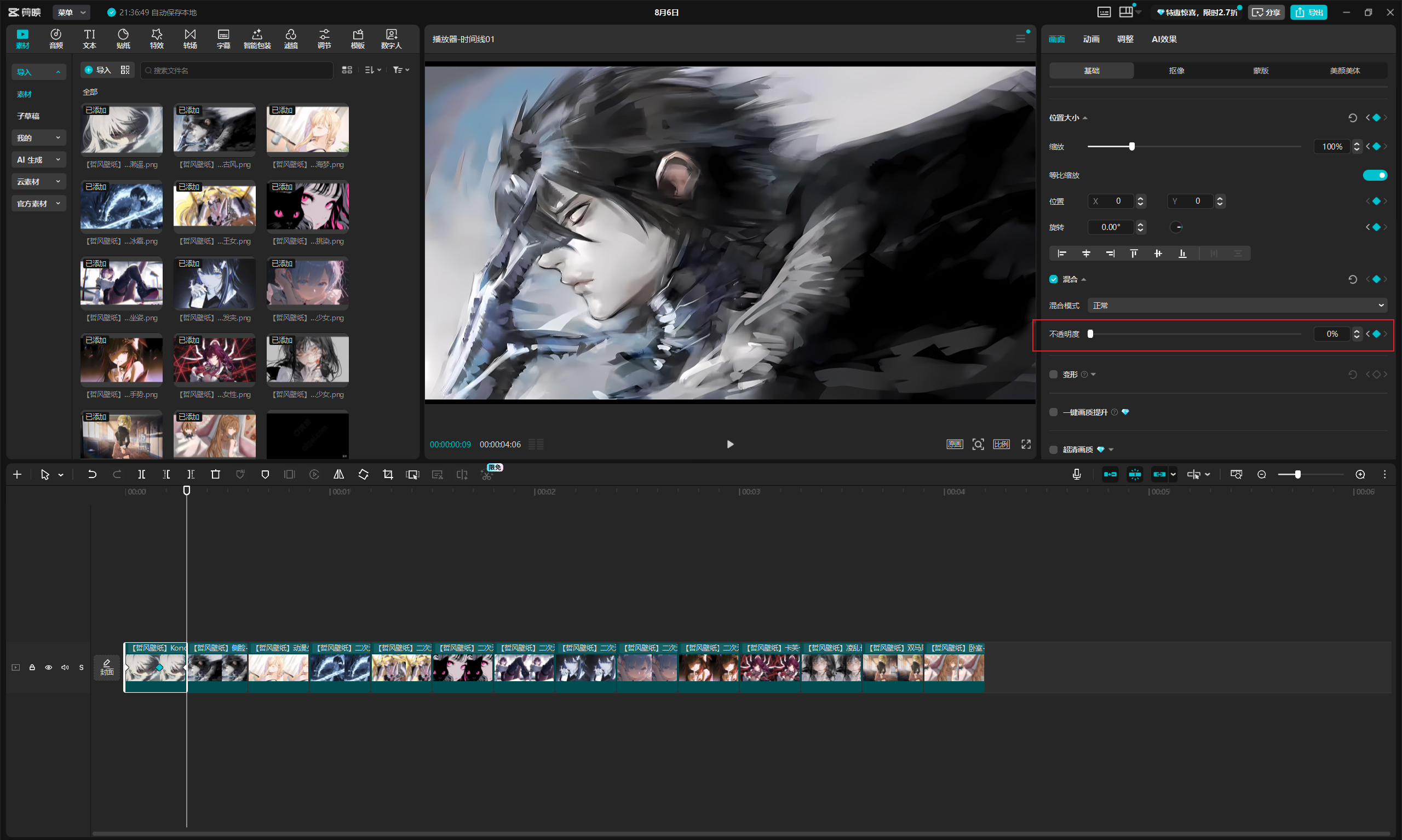1402x840 pixels.
Task: Click the align left icon in alignment row
Action: (1062, 254)
